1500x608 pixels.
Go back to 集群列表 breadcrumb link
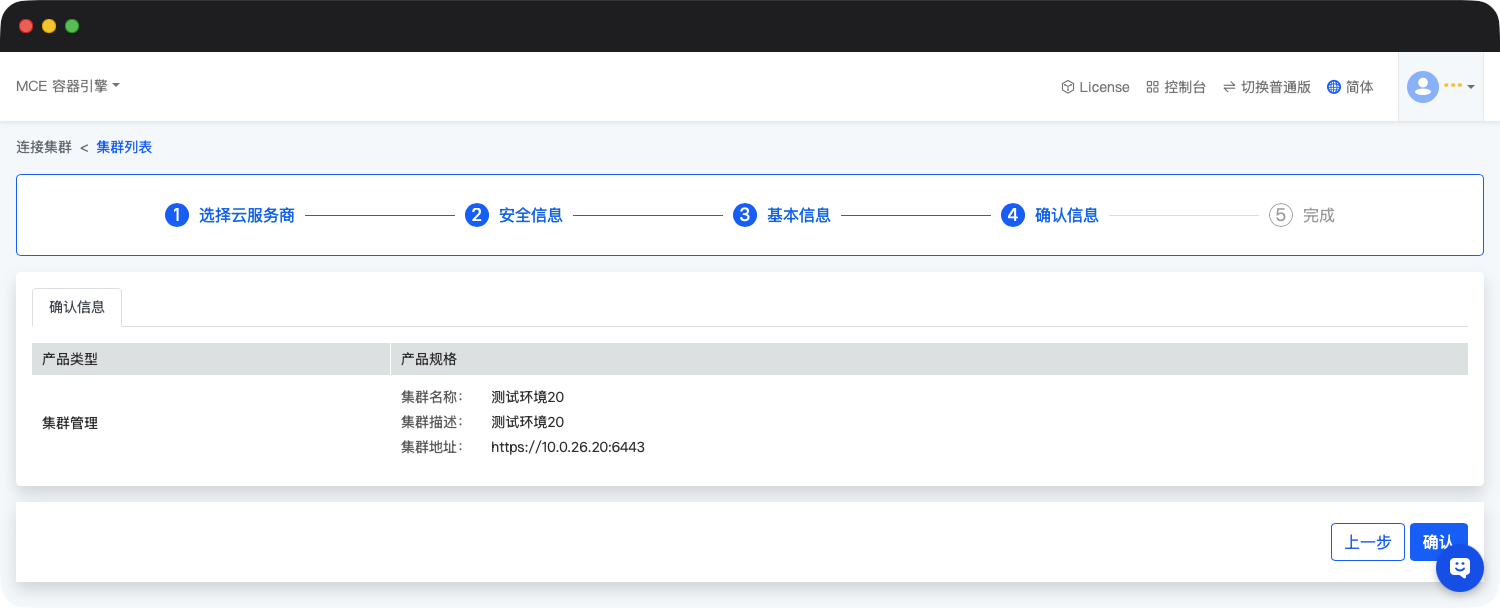(124, 147)
